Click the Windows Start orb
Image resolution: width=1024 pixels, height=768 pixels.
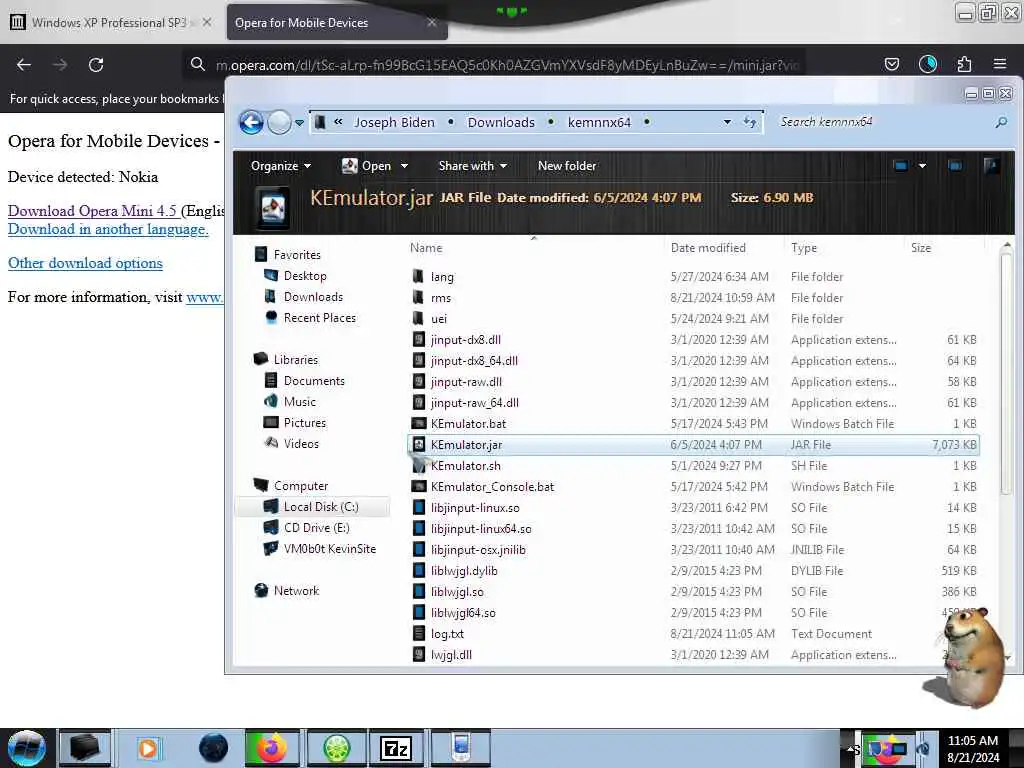tap(27, 748)
